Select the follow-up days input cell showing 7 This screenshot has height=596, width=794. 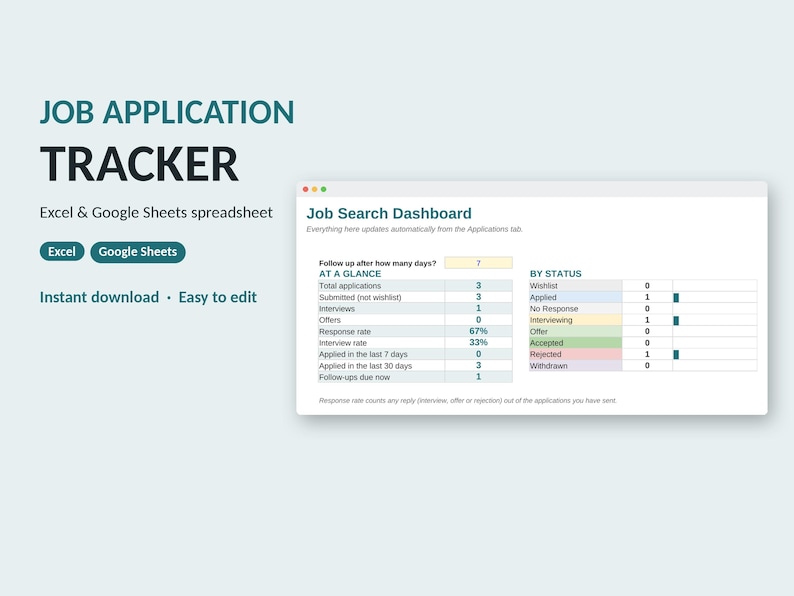click(x=479, y=263)
